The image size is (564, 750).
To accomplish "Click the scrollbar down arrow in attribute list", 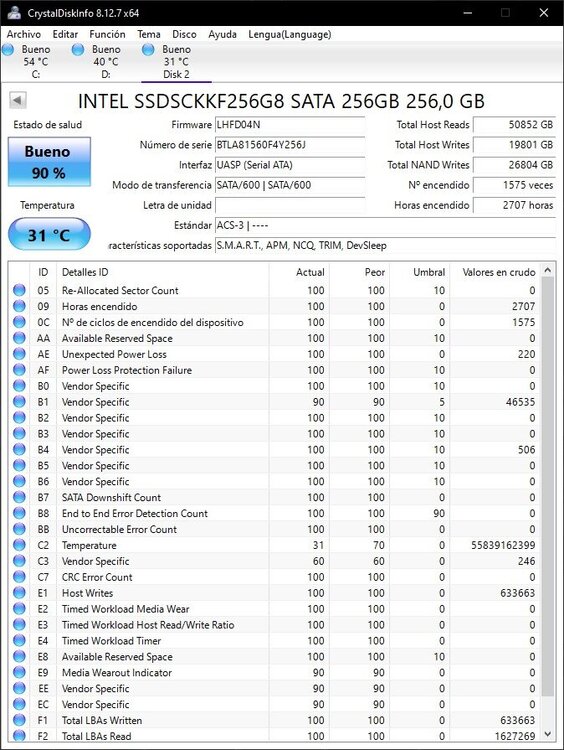I will (548, 734).
